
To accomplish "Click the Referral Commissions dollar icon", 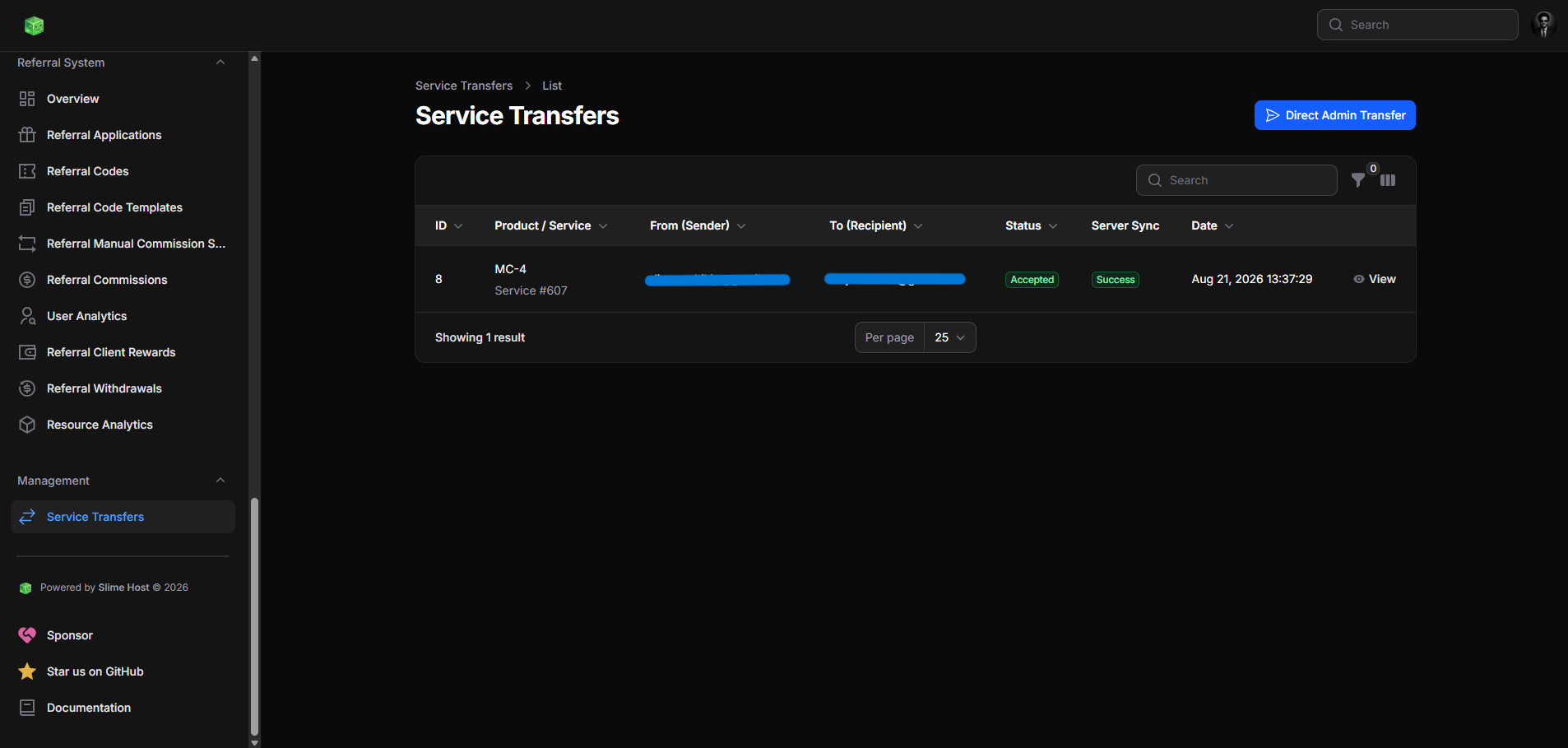I will [27, 280].
